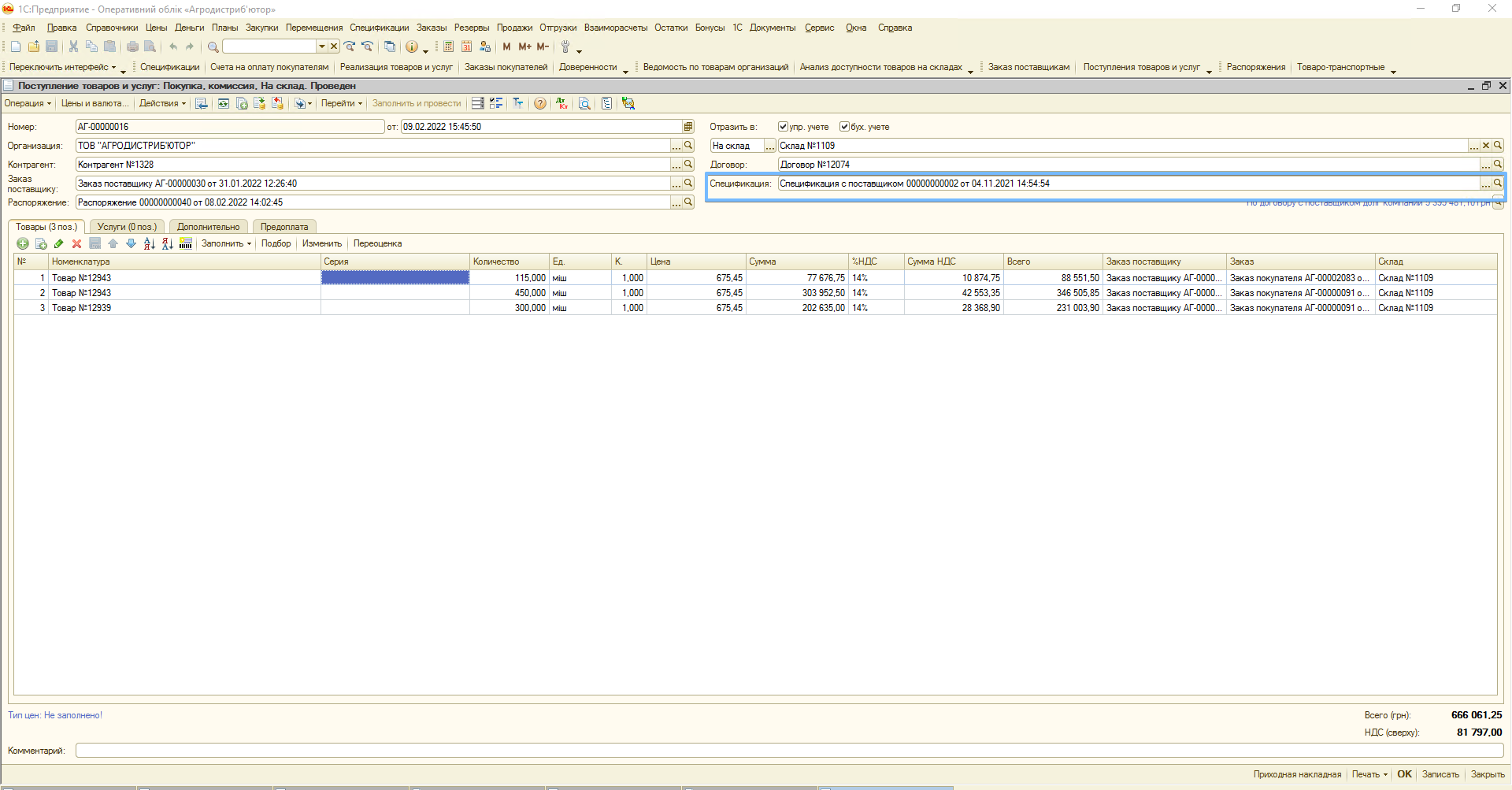
Task: Toggle the 'упр. учете' checkbox
Action: [x=783, y=127]
